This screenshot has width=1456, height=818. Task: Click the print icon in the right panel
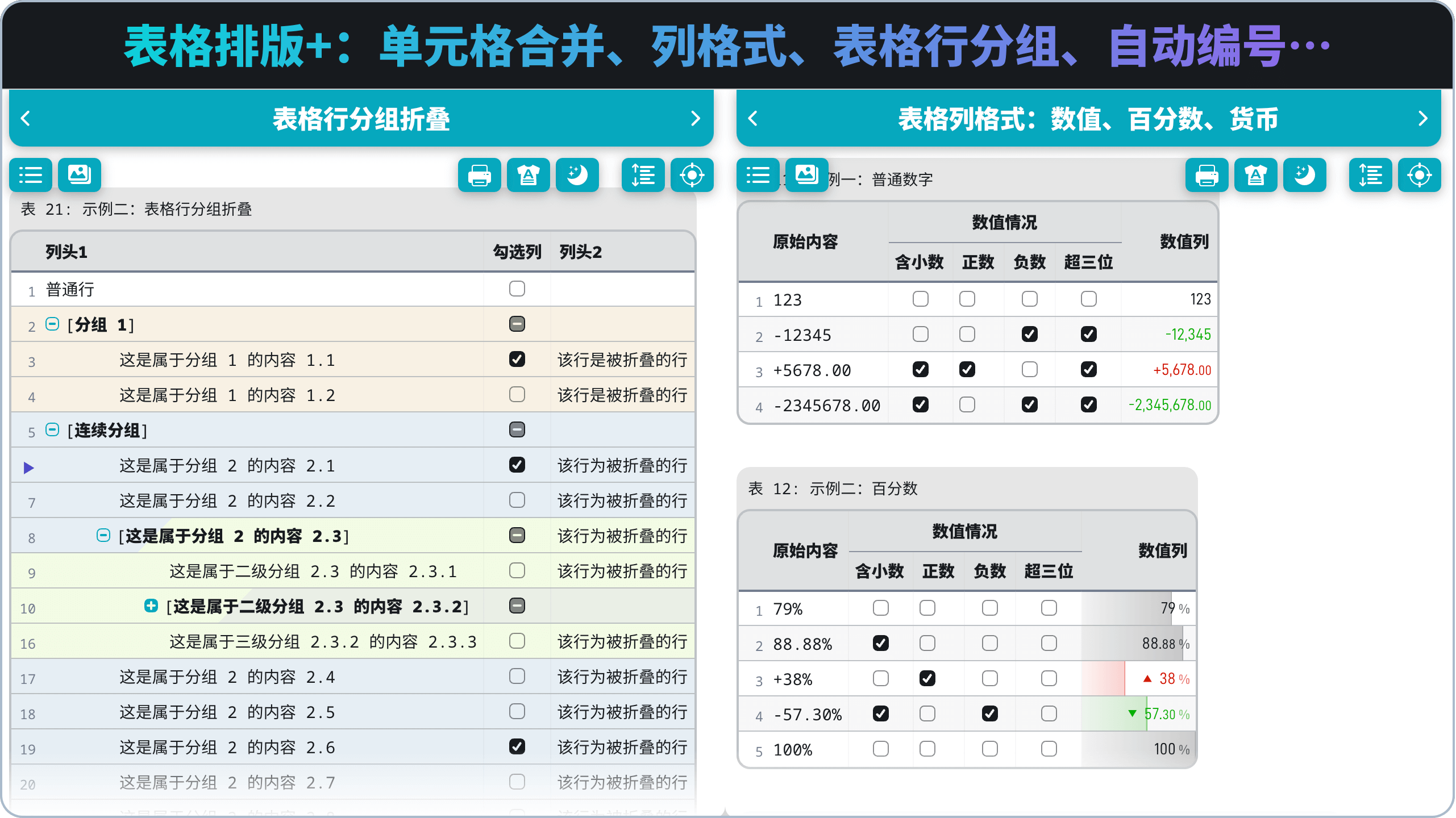click(1207, 175)
